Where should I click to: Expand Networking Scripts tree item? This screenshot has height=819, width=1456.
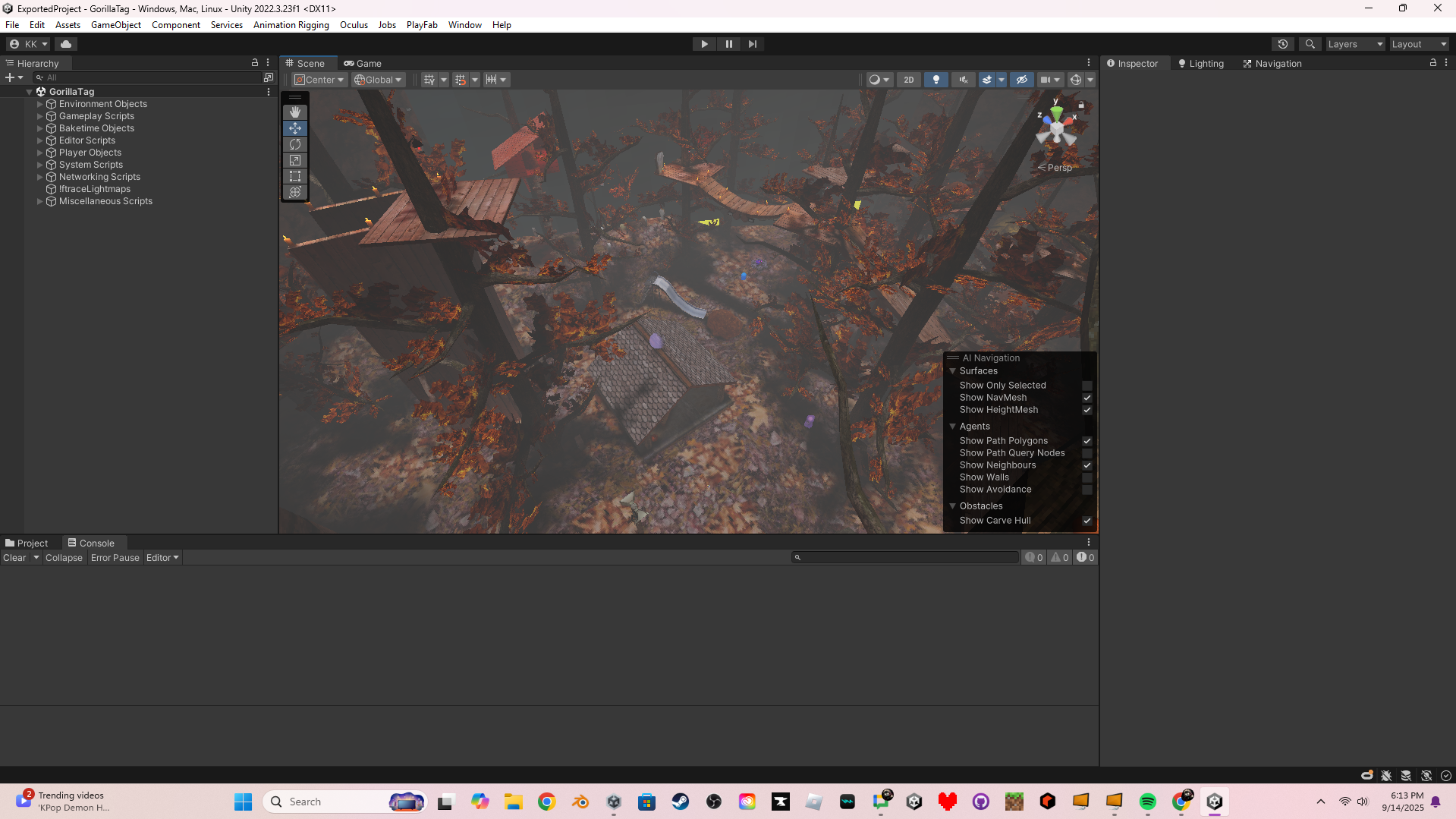pos(40,177)
